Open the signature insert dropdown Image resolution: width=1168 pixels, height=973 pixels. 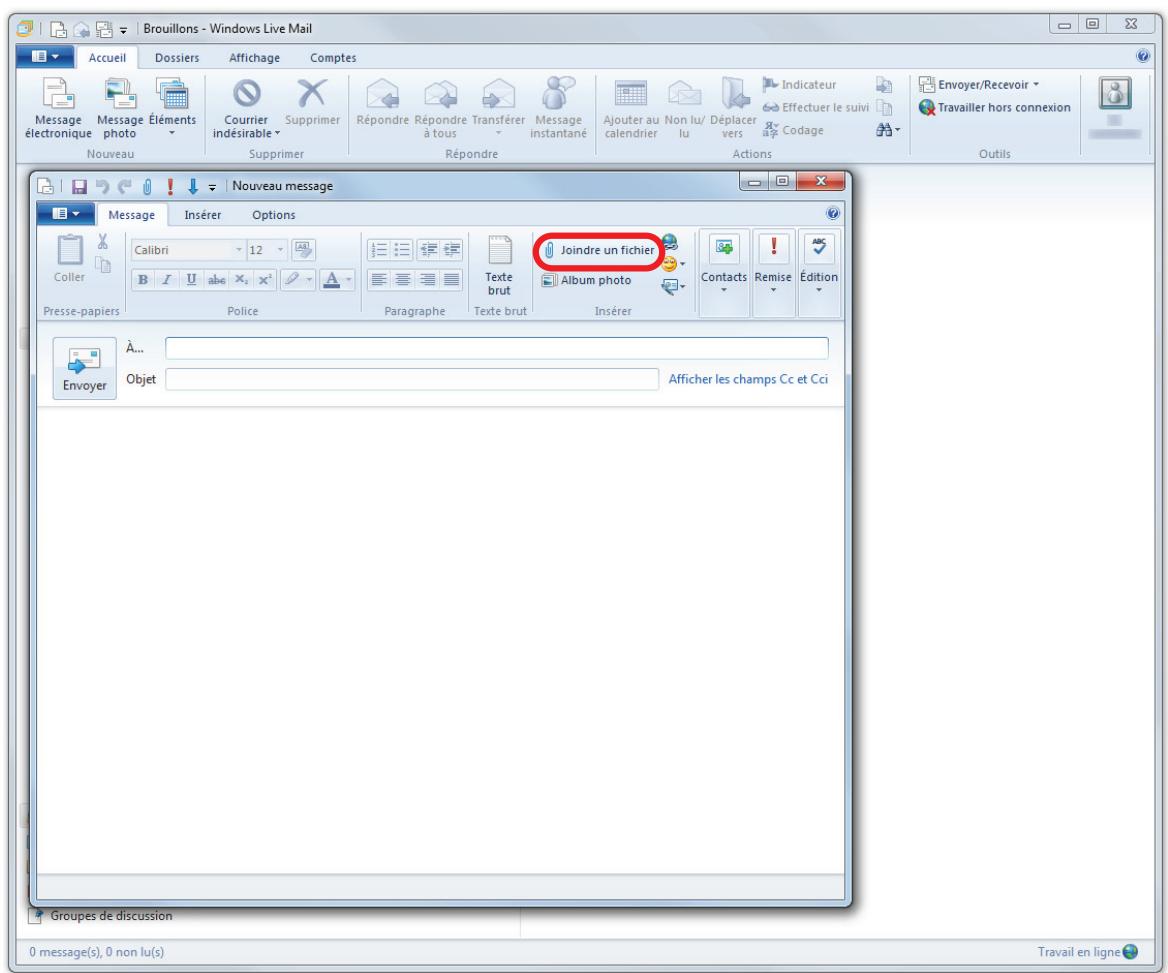tap(673, 286)
